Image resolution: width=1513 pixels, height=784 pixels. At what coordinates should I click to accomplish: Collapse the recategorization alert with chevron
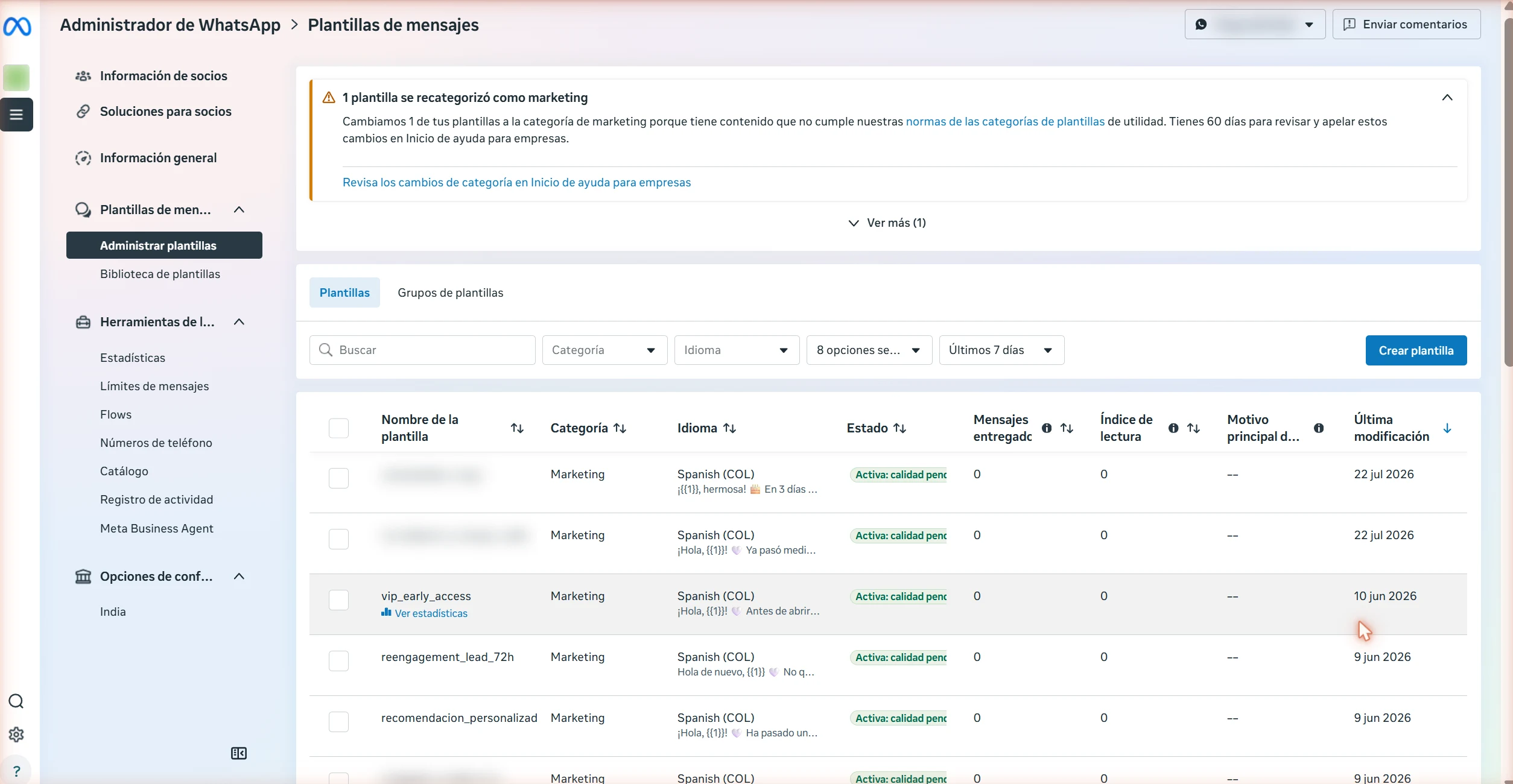(1447, 98)
